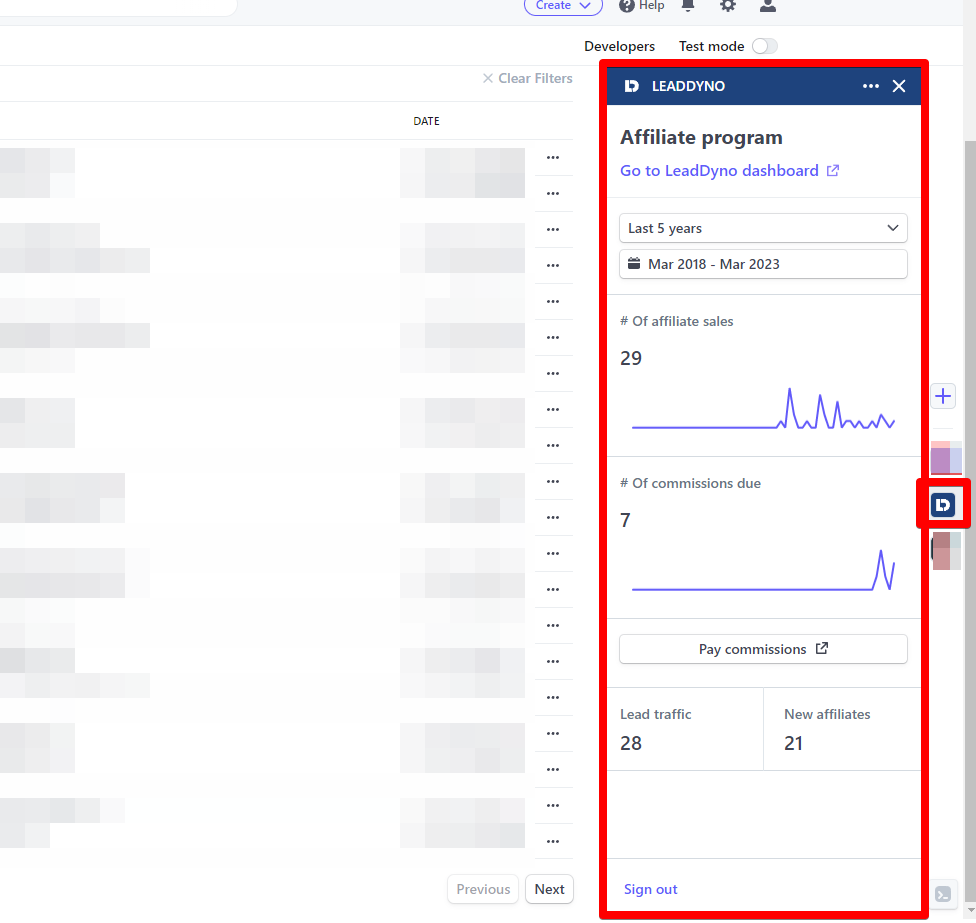
Task: Click the Previous page button
Action: coord(483,889)
